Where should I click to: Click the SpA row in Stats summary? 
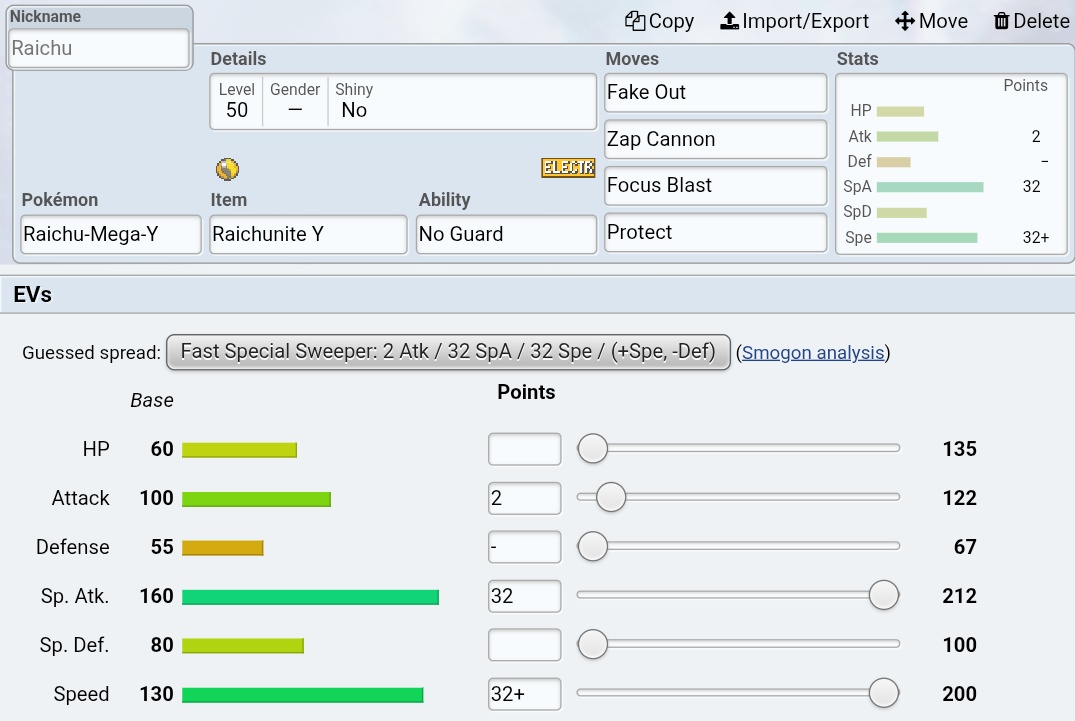(952, 187)
